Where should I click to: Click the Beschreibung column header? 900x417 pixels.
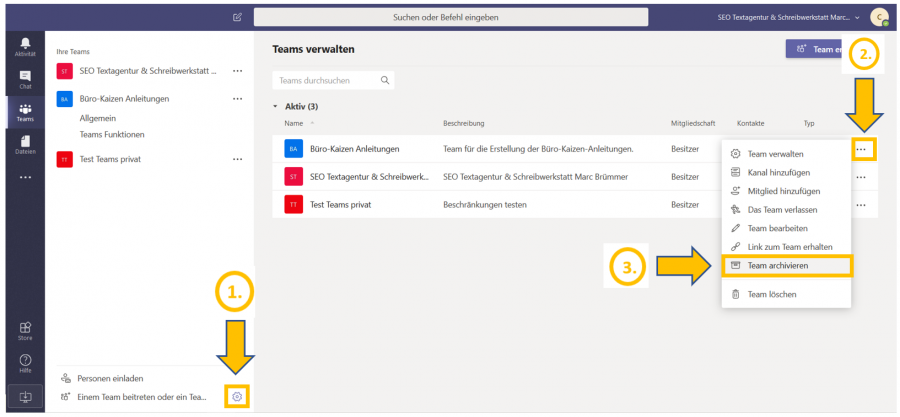tap(464, 123)
